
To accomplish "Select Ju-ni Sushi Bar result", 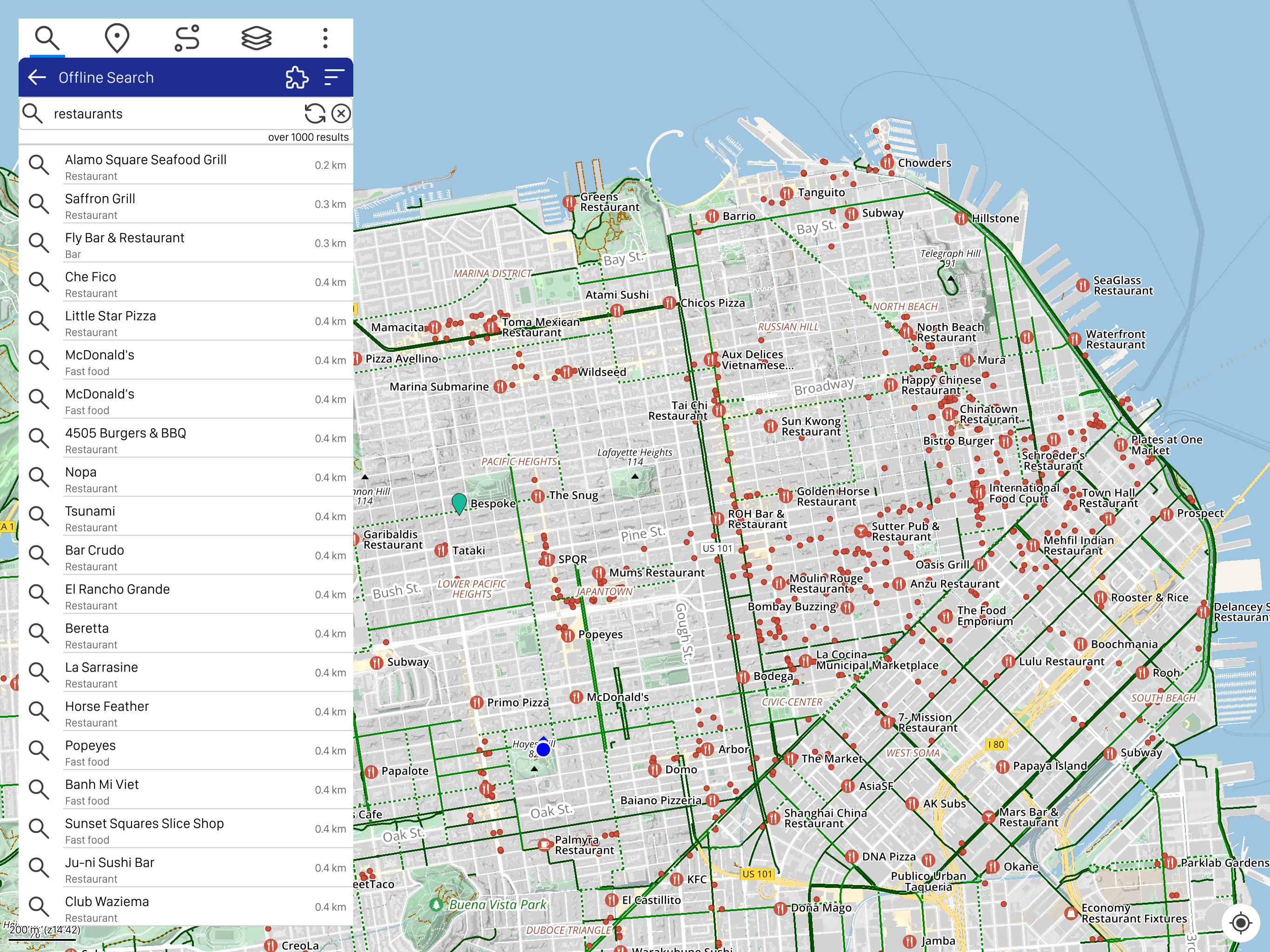I will point(186,868).
